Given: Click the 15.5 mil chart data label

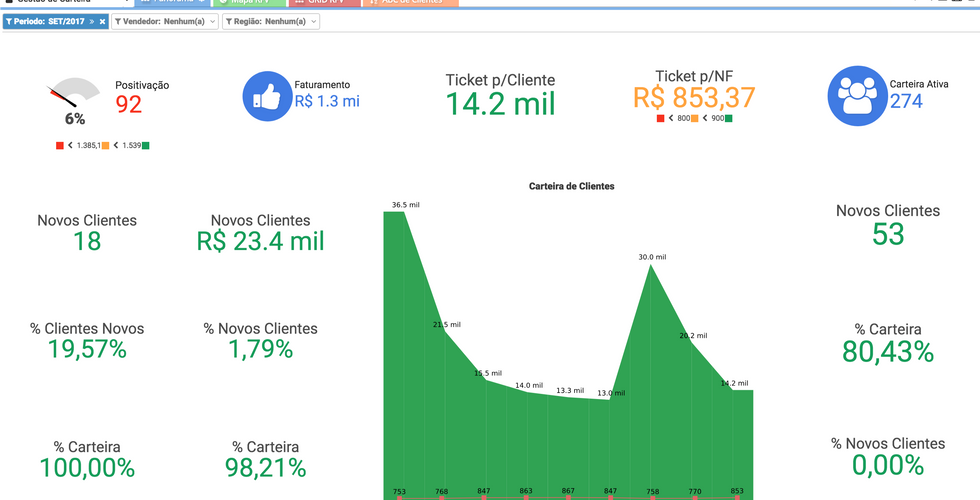Looking at the screenshot, I should point(488,373).
